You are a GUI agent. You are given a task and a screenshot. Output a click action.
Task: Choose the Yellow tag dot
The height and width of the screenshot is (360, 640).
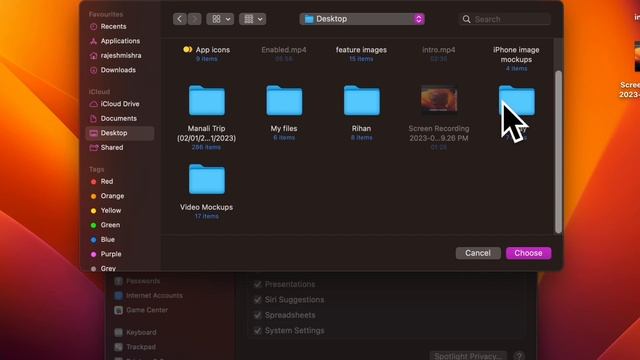(93, 211)
